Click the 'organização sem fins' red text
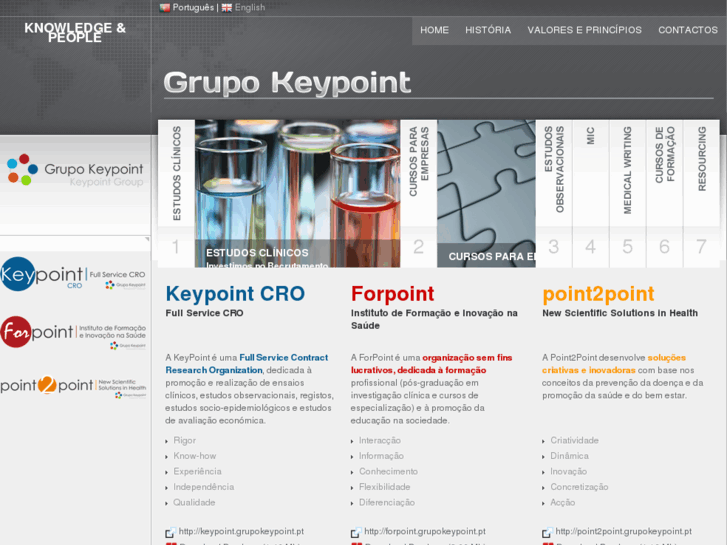Image resolution: width=727 pixels, height=545 pixels. tap(467, 358)
